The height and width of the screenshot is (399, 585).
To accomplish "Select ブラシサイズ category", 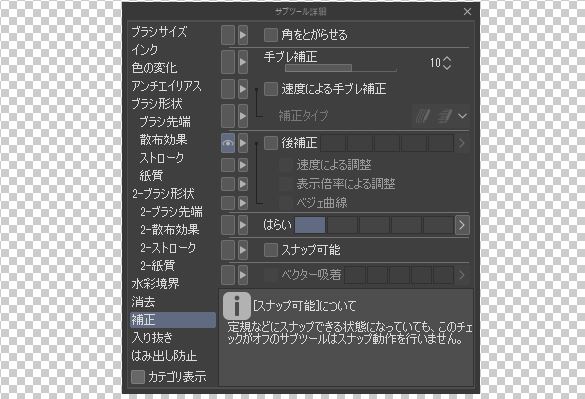I will pyautogui.click(x=159, y=32).
